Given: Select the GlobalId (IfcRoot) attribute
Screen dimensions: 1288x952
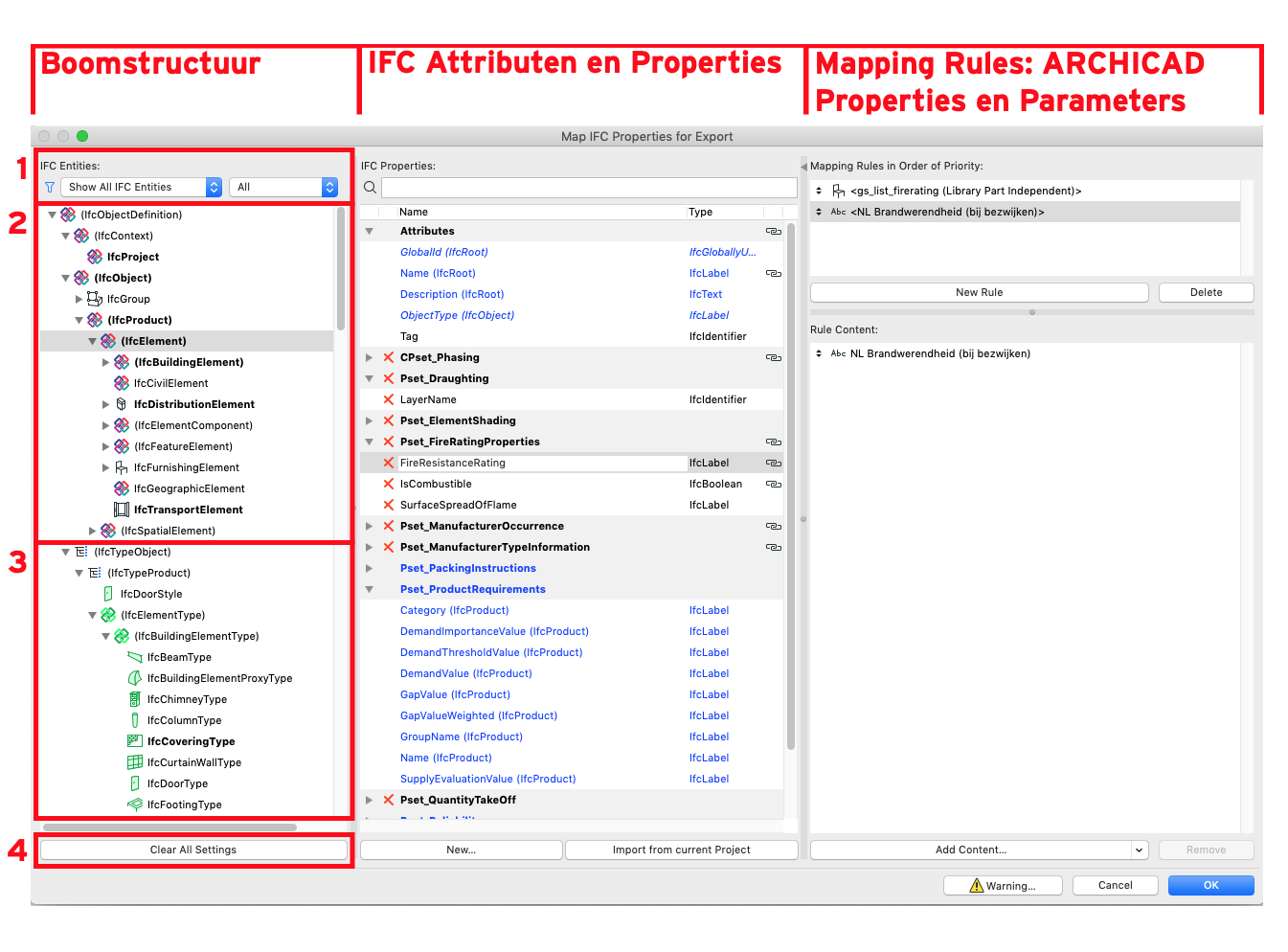Looking at the screenshot, I should coord(444,252).
